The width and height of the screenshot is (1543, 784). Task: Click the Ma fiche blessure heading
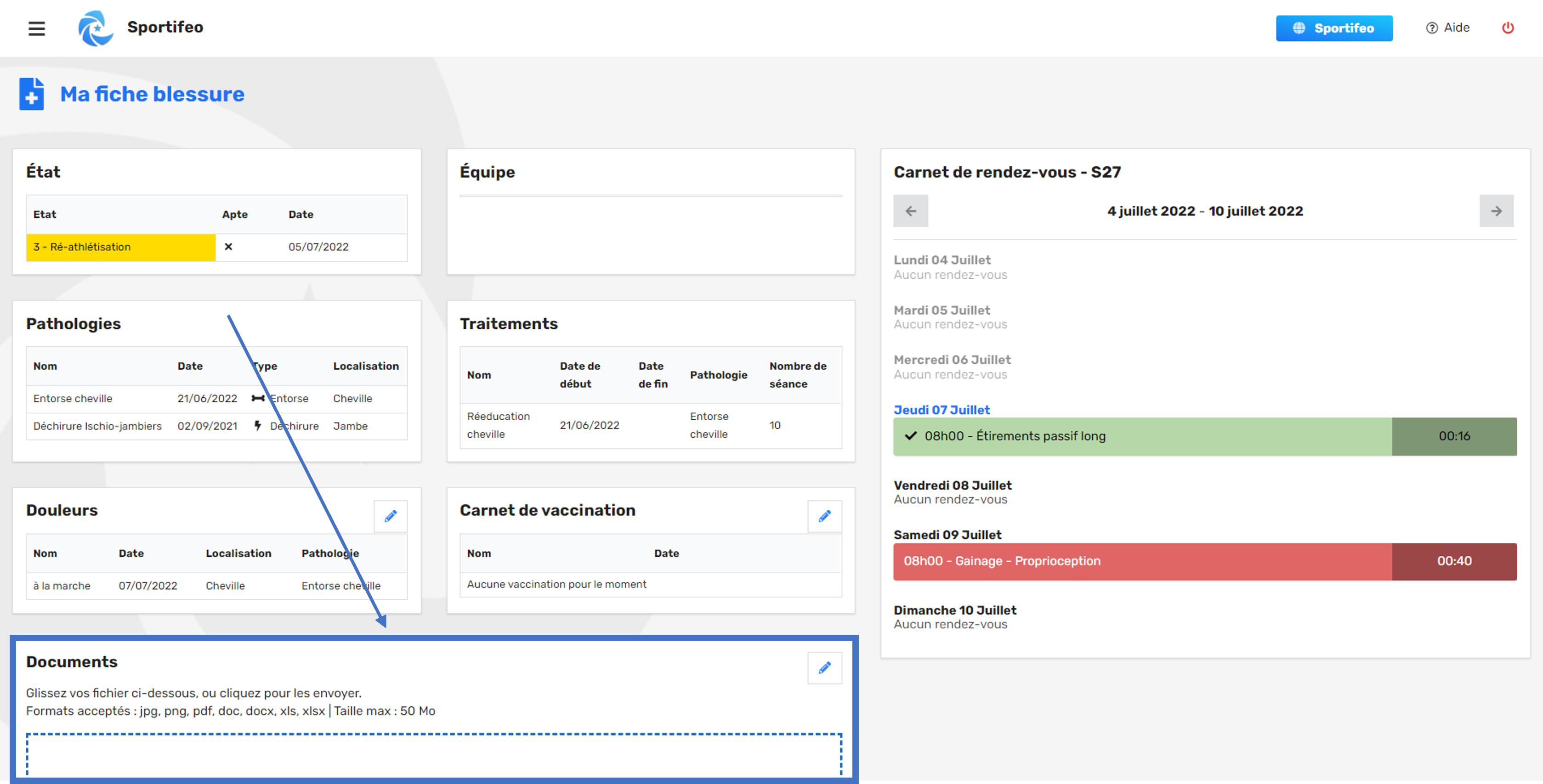click(x=152, y=94)
